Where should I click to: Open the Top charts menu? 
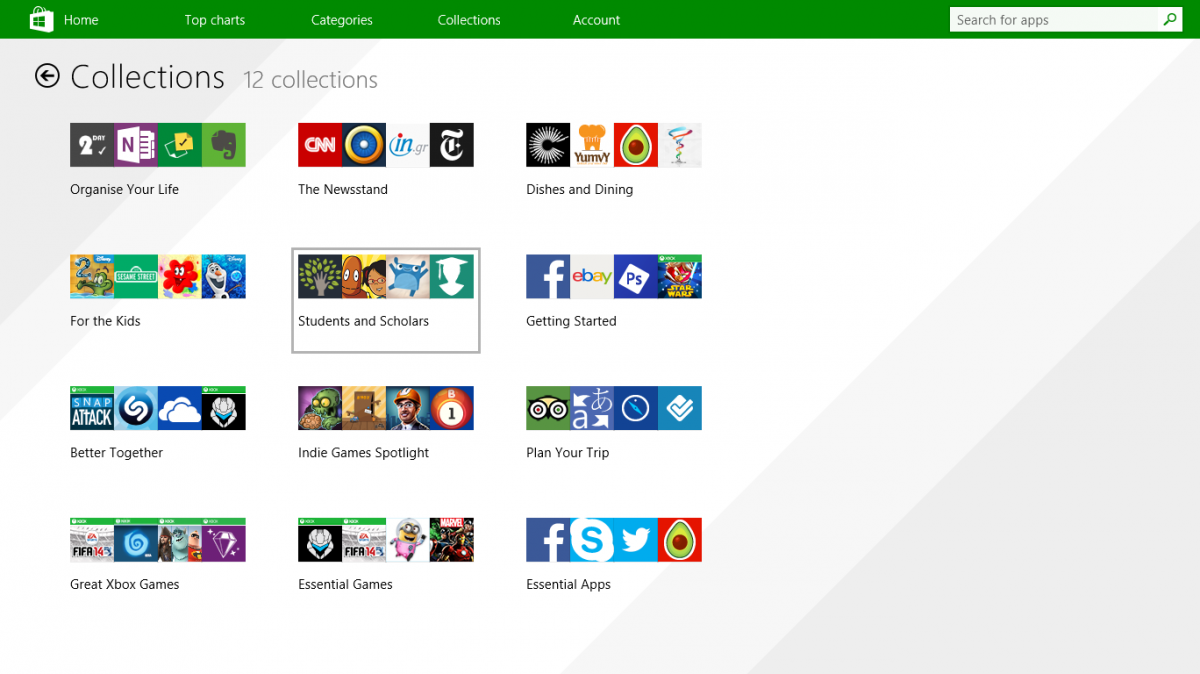click(214, 20)
